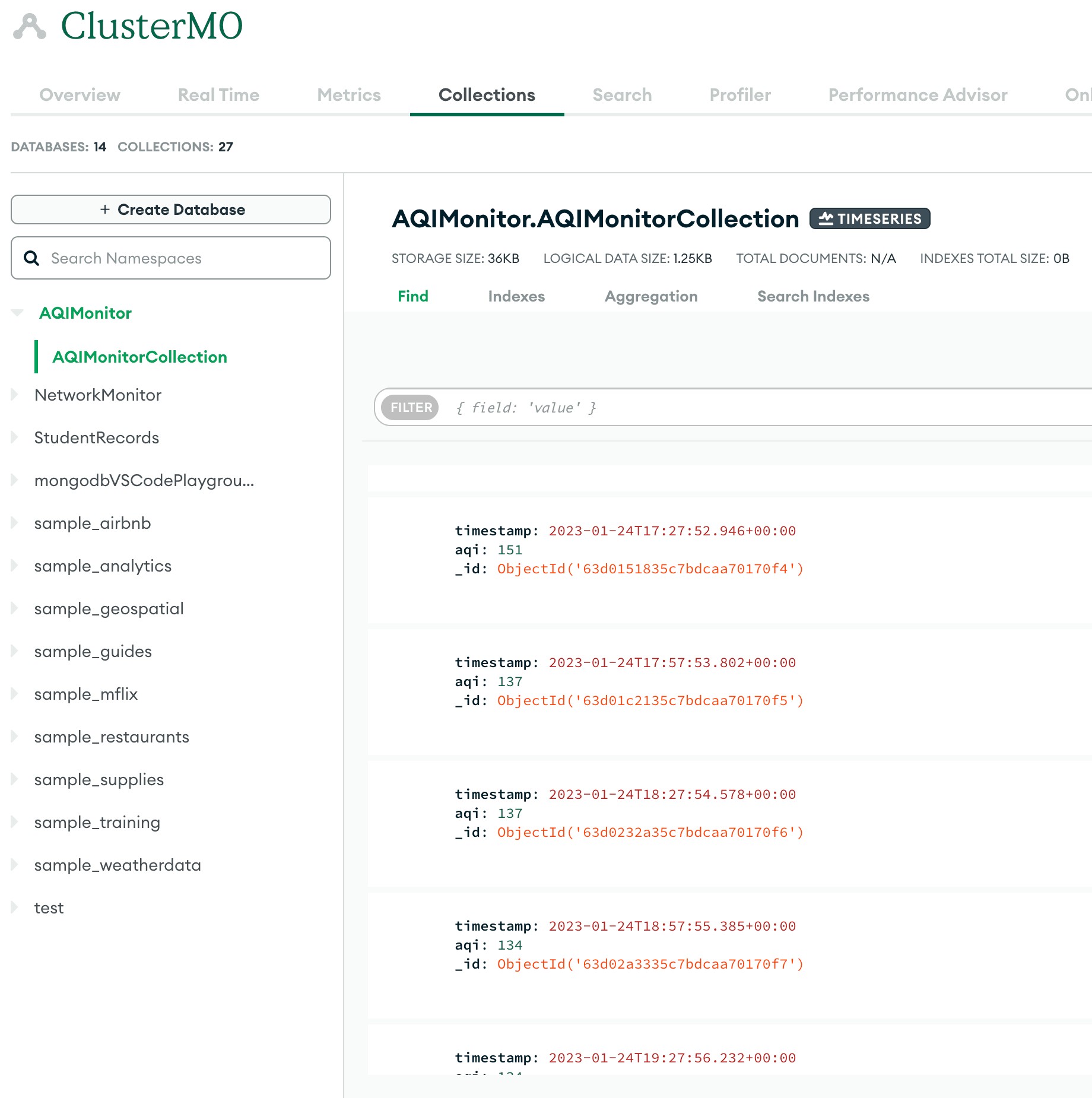This screenshot has height=1098, width=1092.
Task: Collapse the AQIMonitor database tree
Action: coord(17,313)
